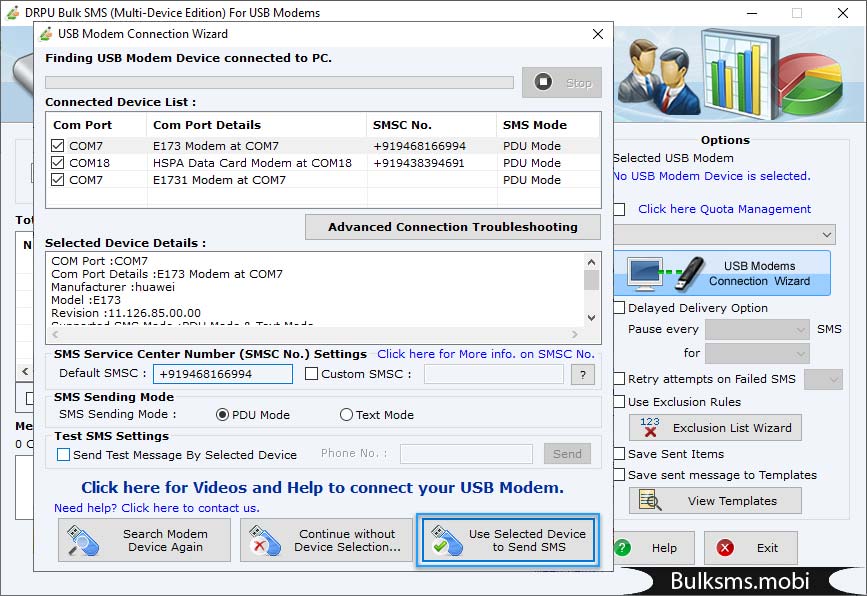Open USB Modems Connection Wizard button

pyautogui.click(x=722, y=273)
